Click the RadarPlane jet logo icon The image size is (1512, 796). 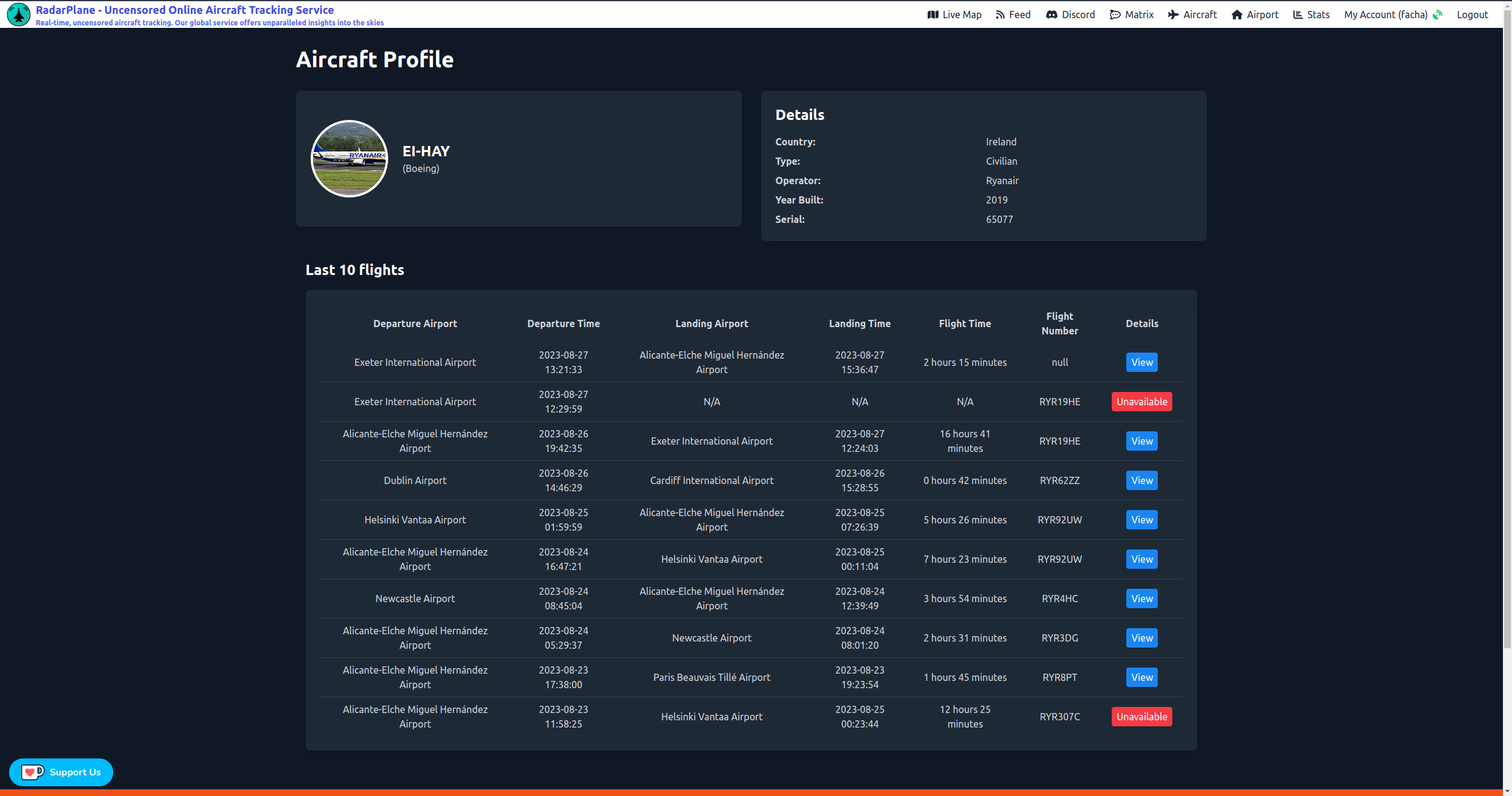[19, 15]
